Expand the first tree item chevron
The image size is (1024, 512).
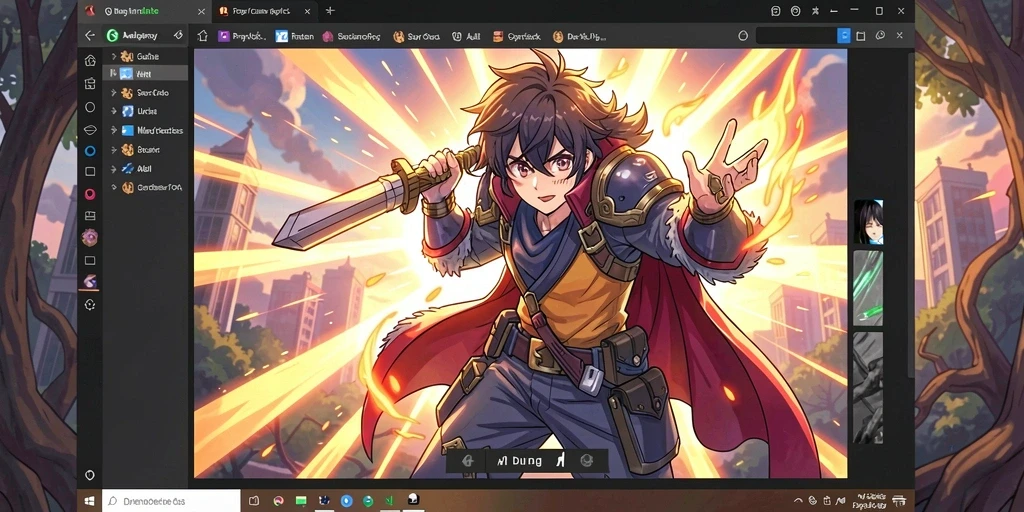114,56
